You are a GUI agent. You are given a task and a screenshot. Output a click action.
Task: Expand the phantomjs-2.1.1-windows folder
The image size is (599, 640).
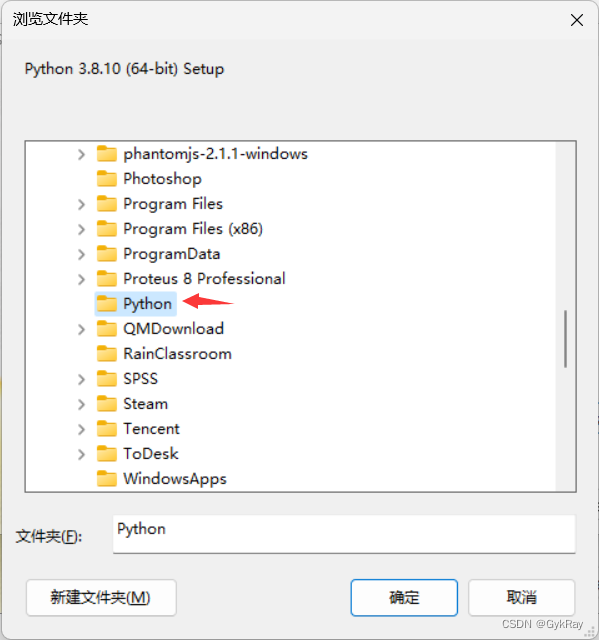82,154
